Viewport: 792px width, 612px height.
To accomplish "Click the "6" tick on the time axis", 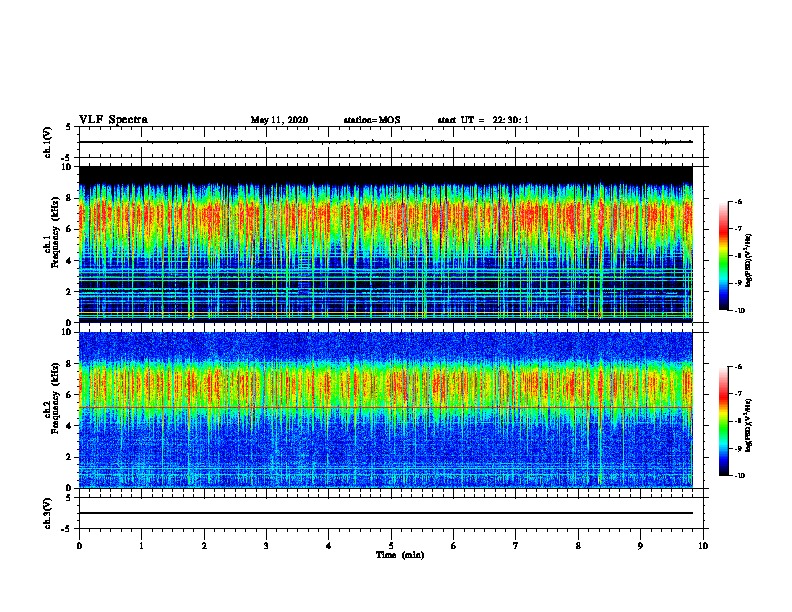I will click(x=454, y=546).
